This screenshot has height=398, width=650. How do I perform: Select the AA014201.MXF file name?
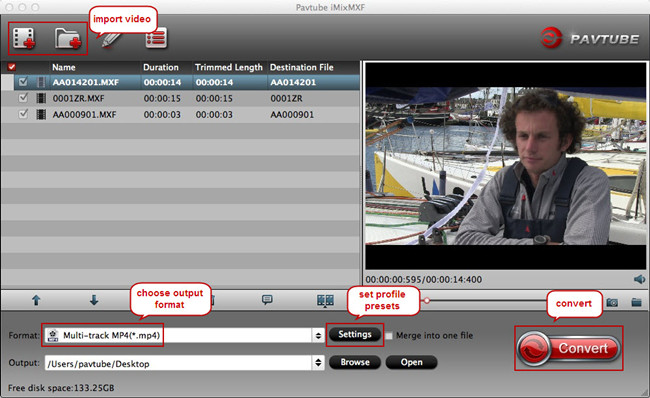coord(85,83)
